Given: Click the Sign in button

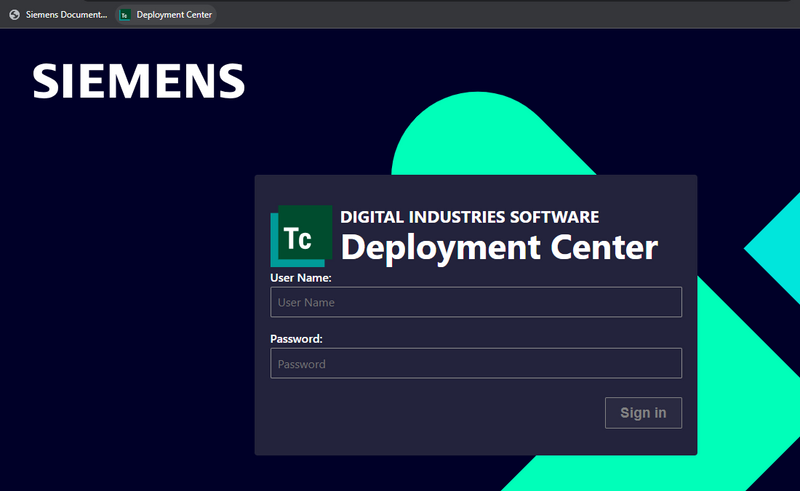Looking at the screenshot, I should click(x=643, y=412).
